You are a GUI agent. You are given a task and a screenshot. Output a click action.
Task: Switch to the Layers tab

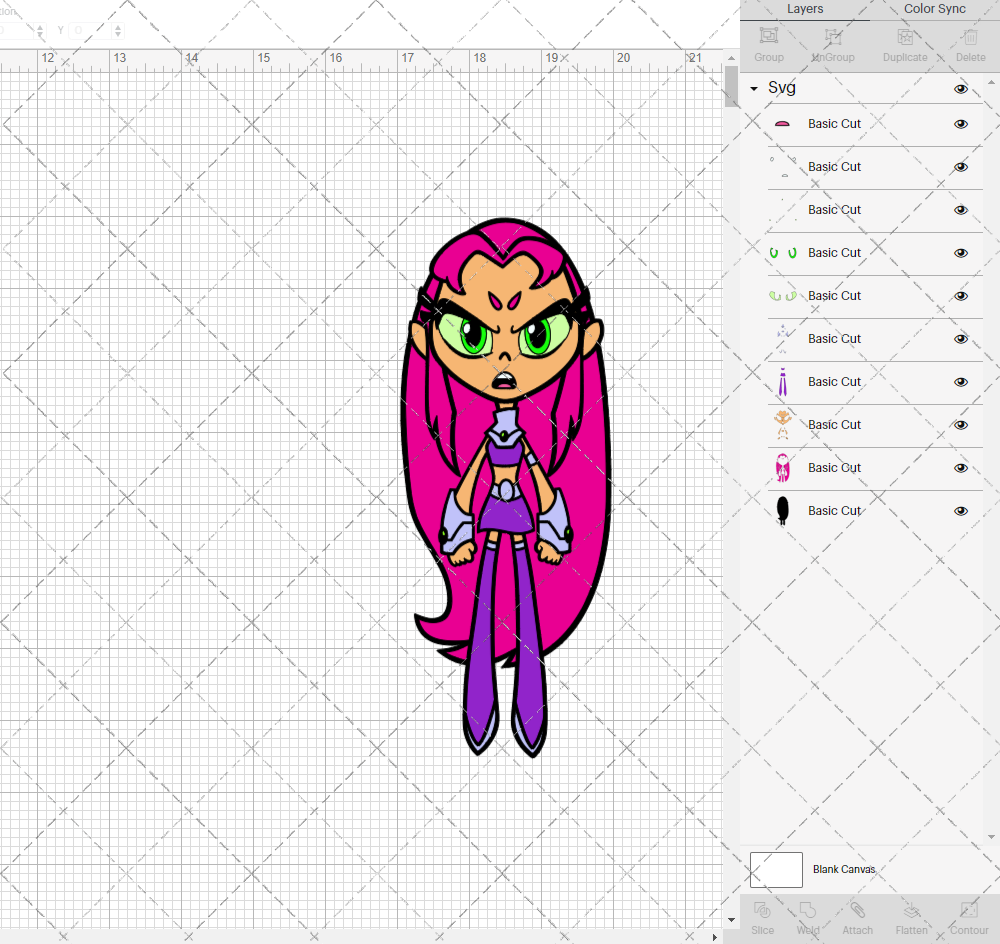point(805,9)
